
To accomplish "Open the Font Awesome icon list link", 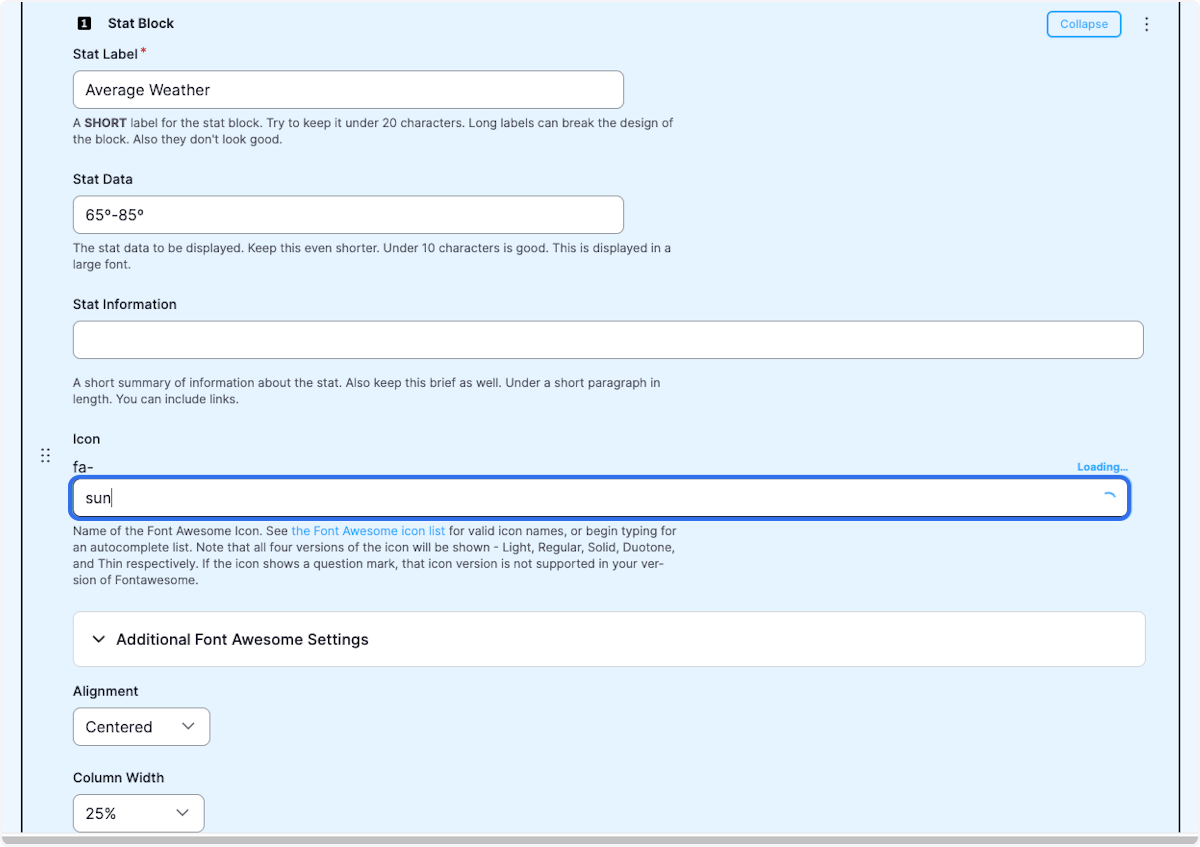I will point(368,531).
